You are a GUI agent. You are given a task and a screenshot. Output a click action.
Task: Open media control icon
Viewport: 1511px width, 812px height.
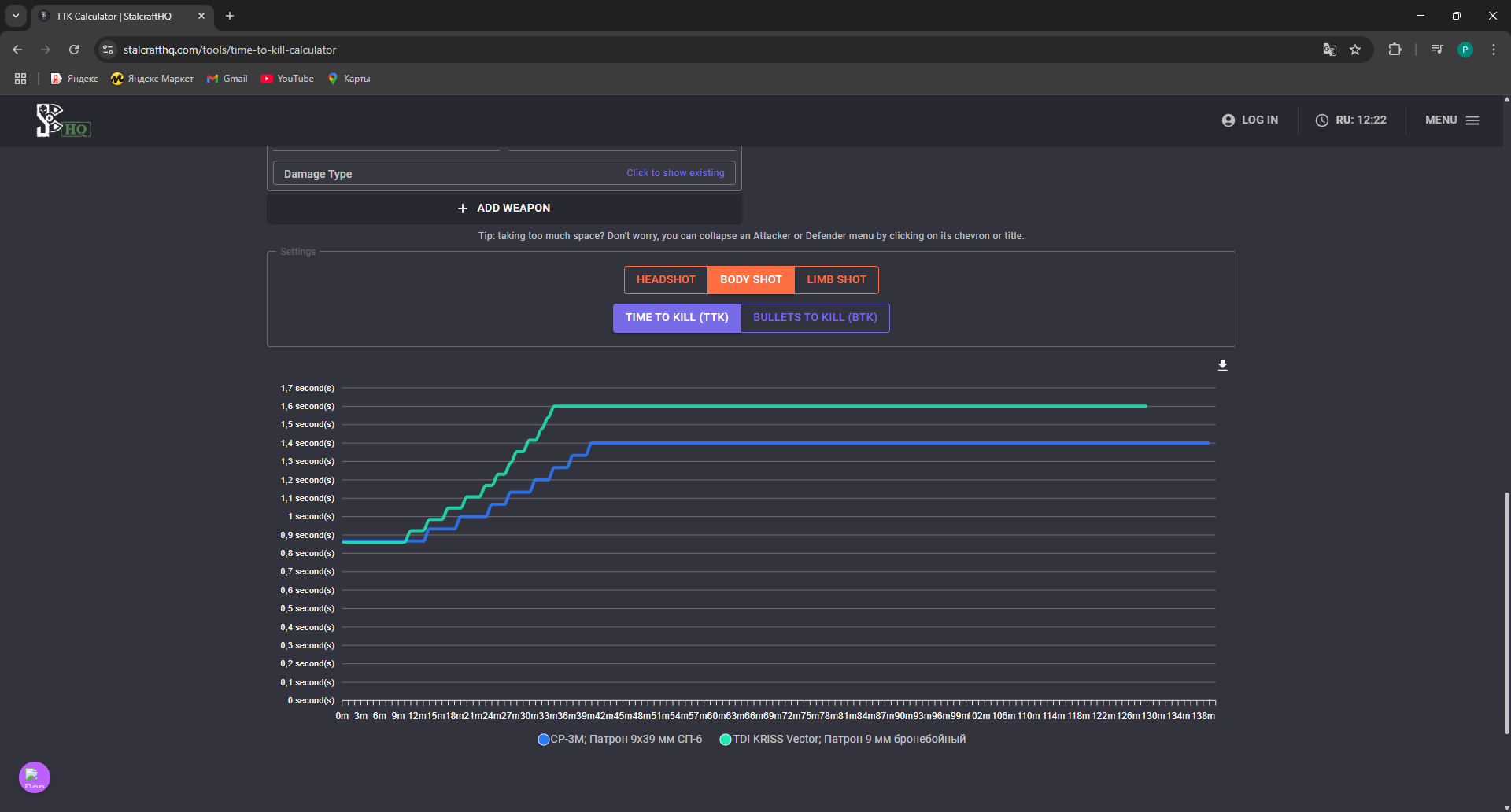point(1437,50)
